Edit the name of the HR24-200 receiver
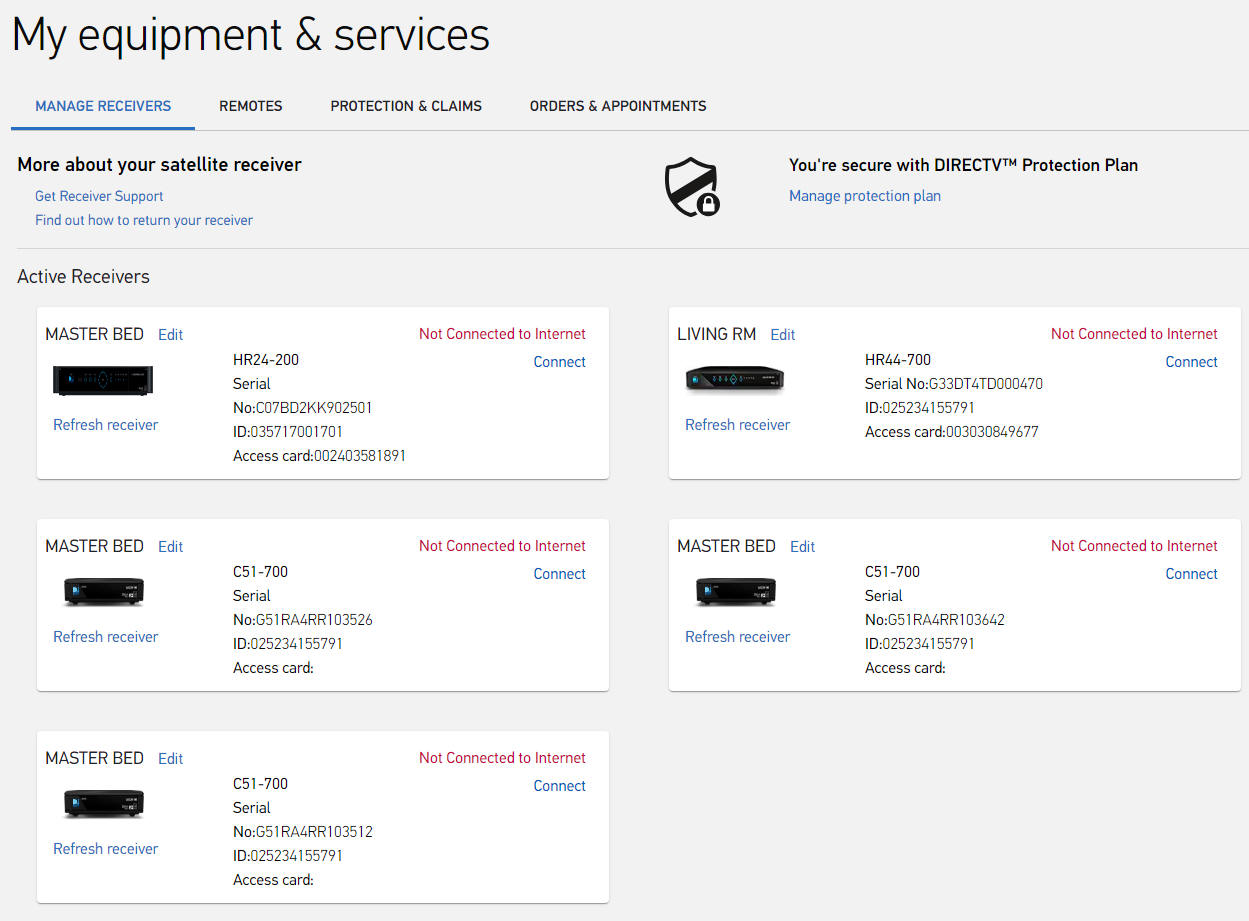 (x=171, y=335)
